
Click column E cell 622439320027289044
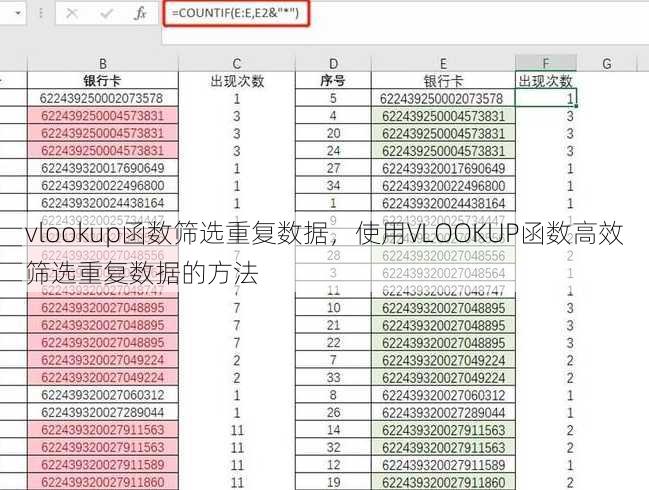pos(443,412)
